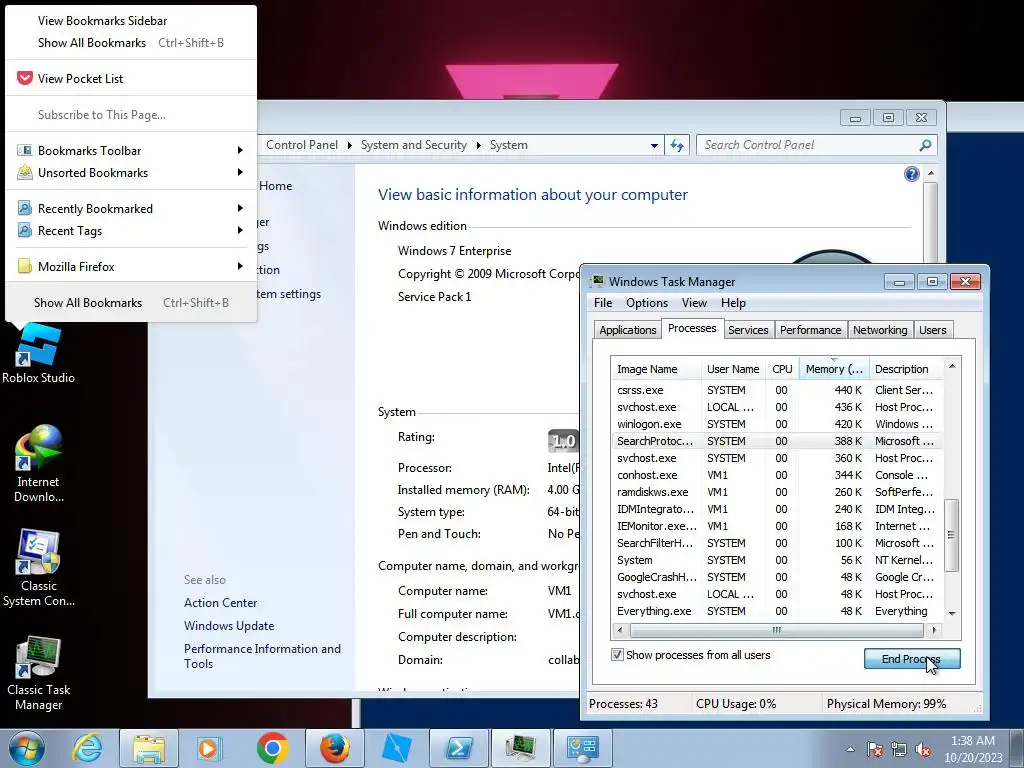The width and height of the screenshot is (1024, 768).
Task: Click the taskbar clock showing 1:38 AM
Action: click(972, 749)
